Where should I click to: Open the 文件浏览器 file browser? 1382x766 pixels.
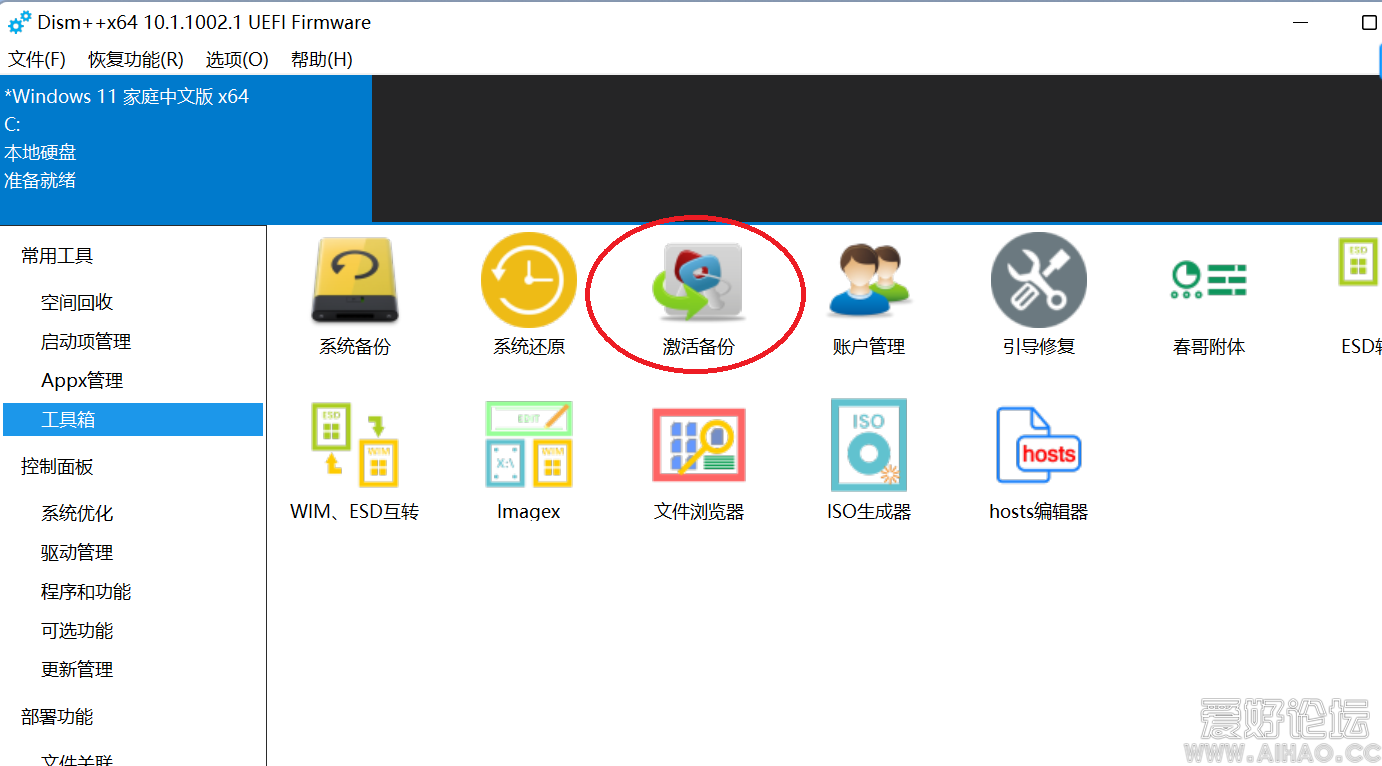coord(698,448)
